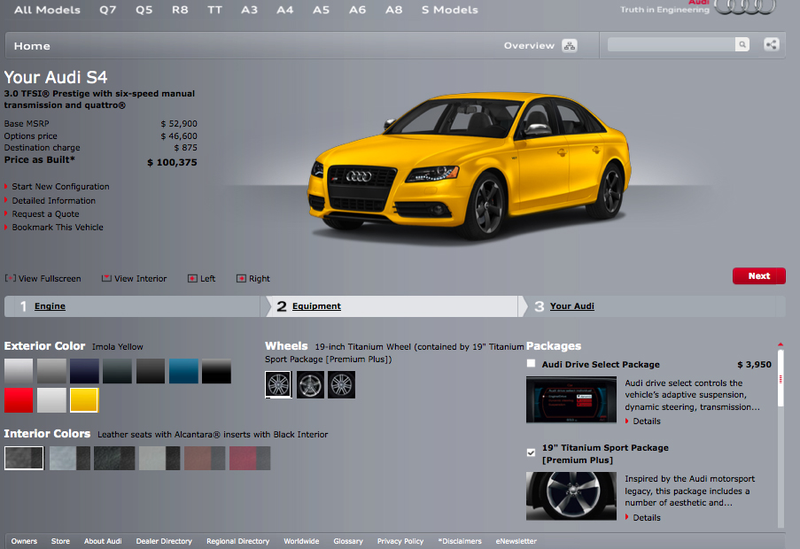800x549 pixels.
Task: Open Detailed Information link
Action: point(54,201)
